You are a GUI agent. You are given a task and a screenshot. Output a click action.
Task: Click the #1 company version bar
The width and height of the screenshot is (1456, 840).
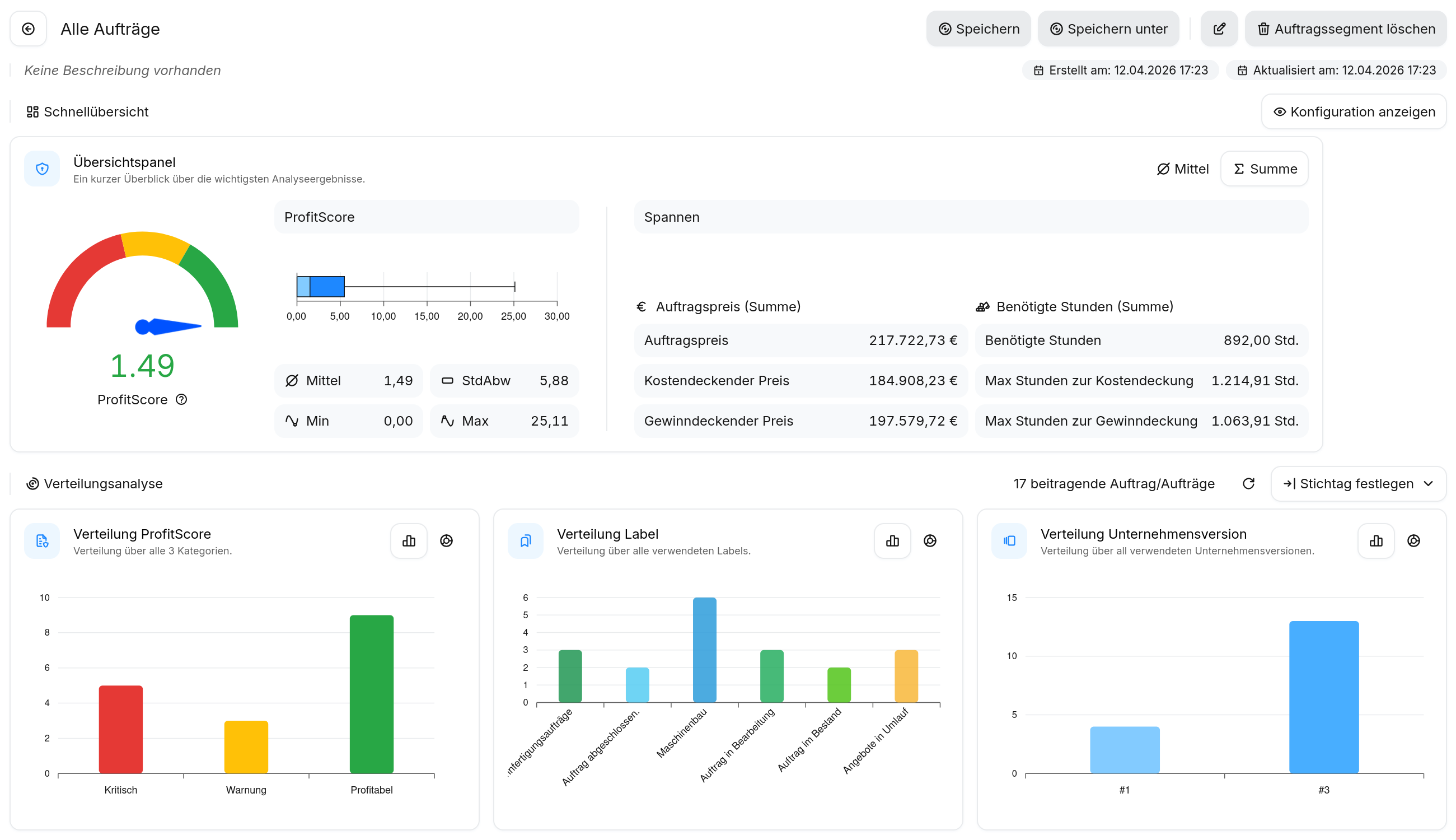[1125, 749]
